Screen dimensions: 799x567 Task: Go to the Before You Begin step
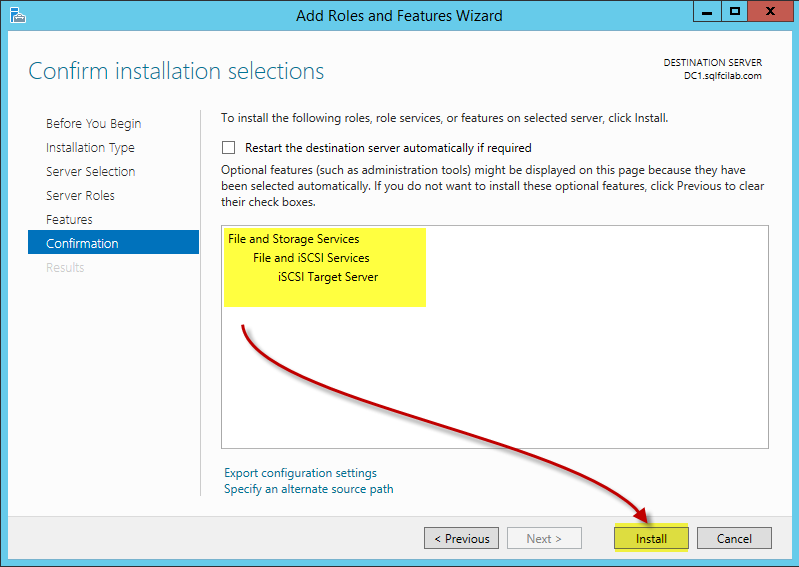pos(93,124)
